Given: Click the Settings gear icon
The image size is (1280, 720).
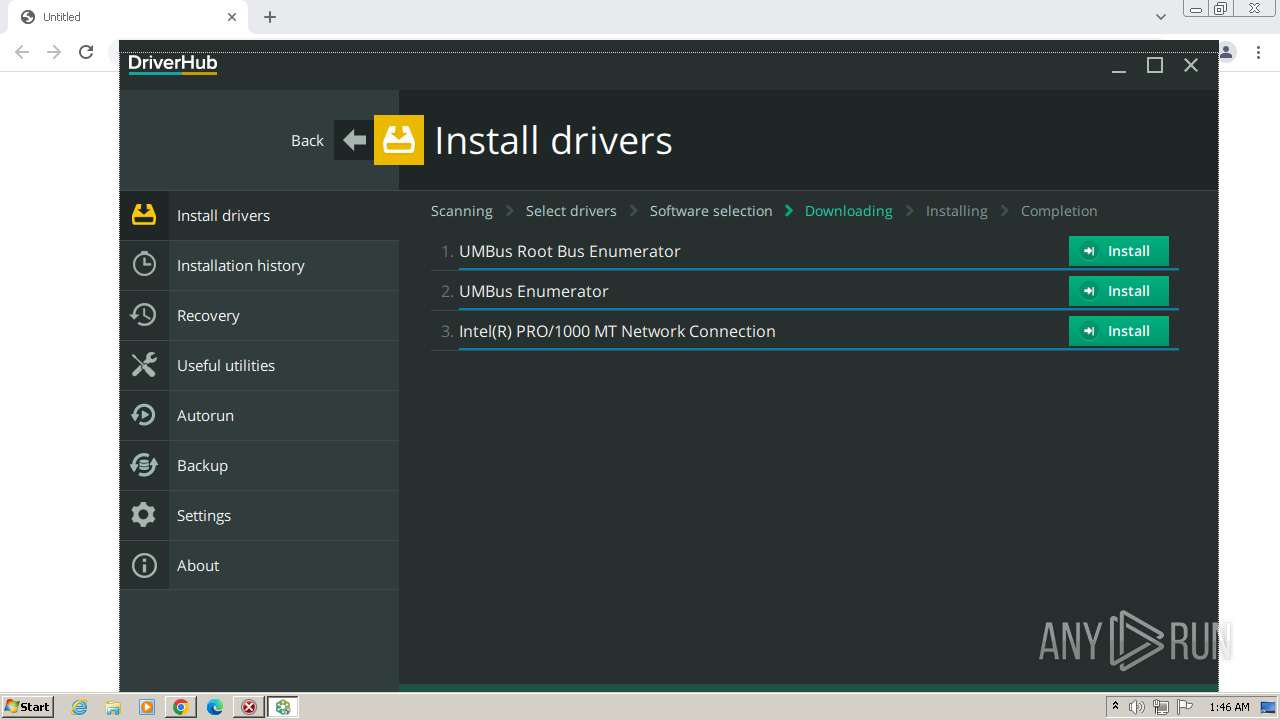Looking at the screenshot, I should click(x=144, y=515).
